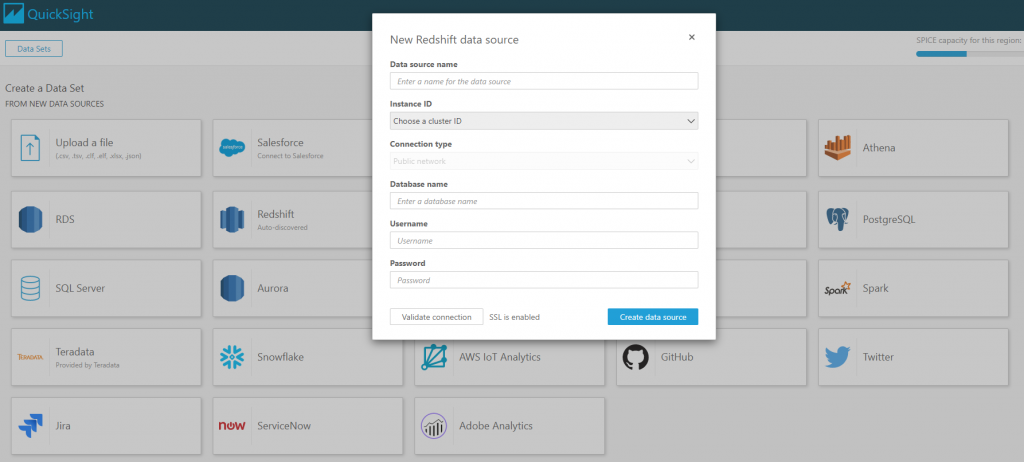
Task: Click the 'AWS IoT Analytics' label
Action: [500, 357]
